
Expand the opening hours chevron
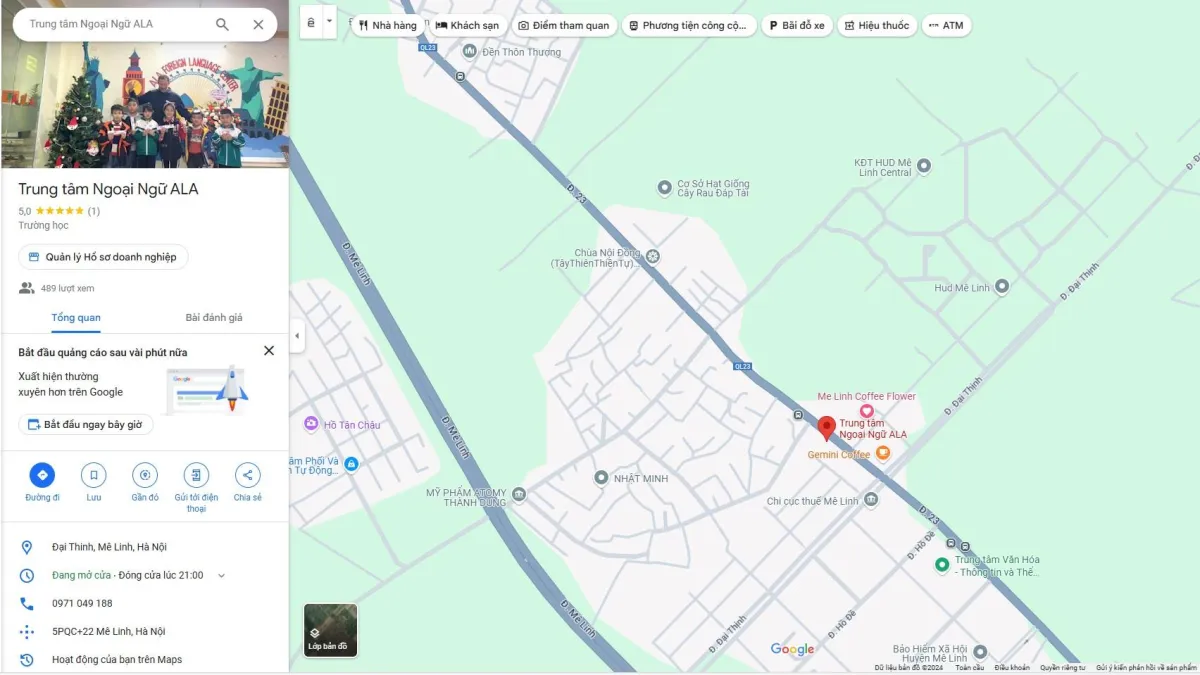[221, 576]
